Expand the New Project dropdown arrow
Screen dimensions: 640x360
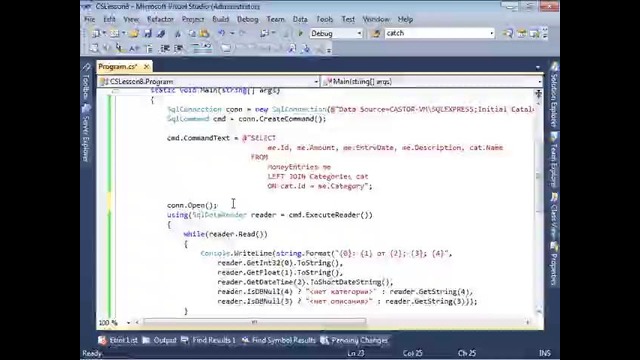[104, 33]
